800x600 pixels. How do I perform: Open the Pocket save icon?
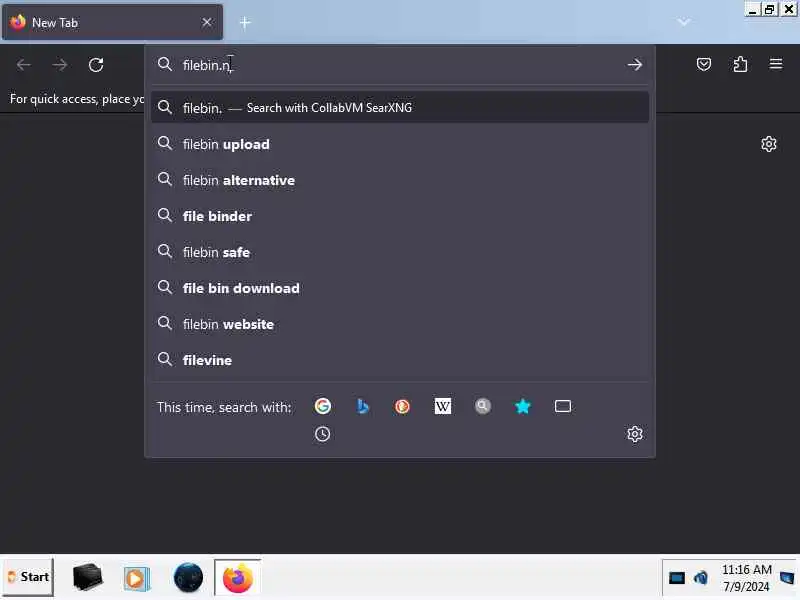(x=704, y=64)
